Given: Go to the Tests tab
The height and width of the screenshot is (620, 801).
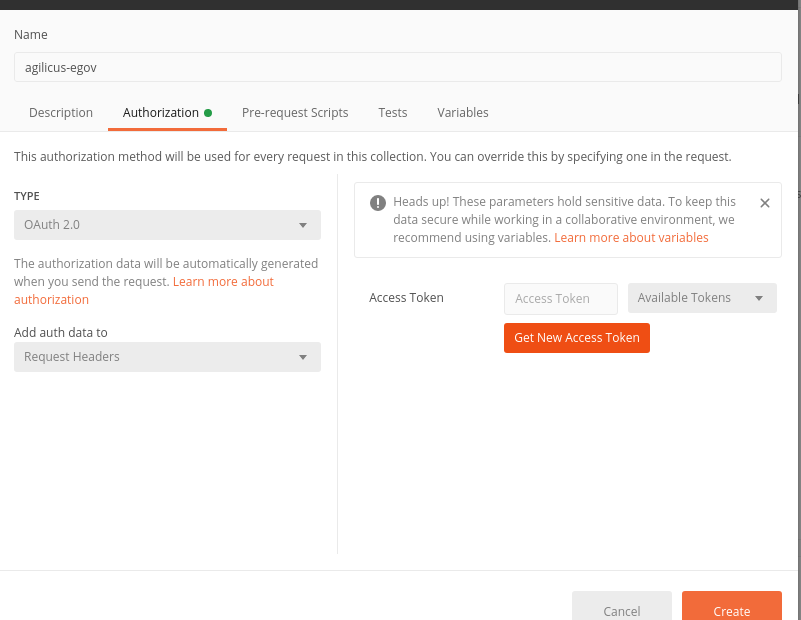Looking at the screenshot, I should click(393, 113).
